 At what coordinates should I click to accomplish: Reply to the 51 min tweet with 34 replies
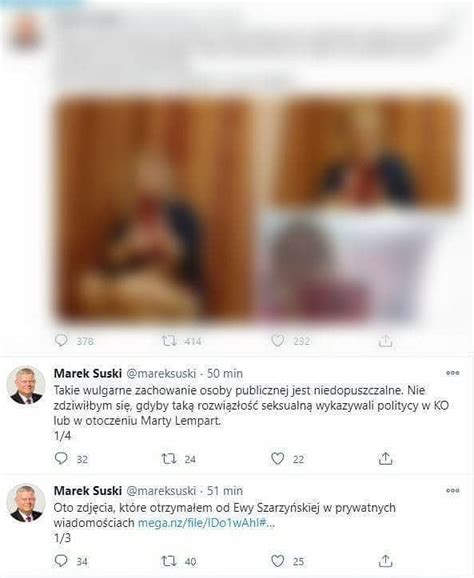(x=61, y=560)
